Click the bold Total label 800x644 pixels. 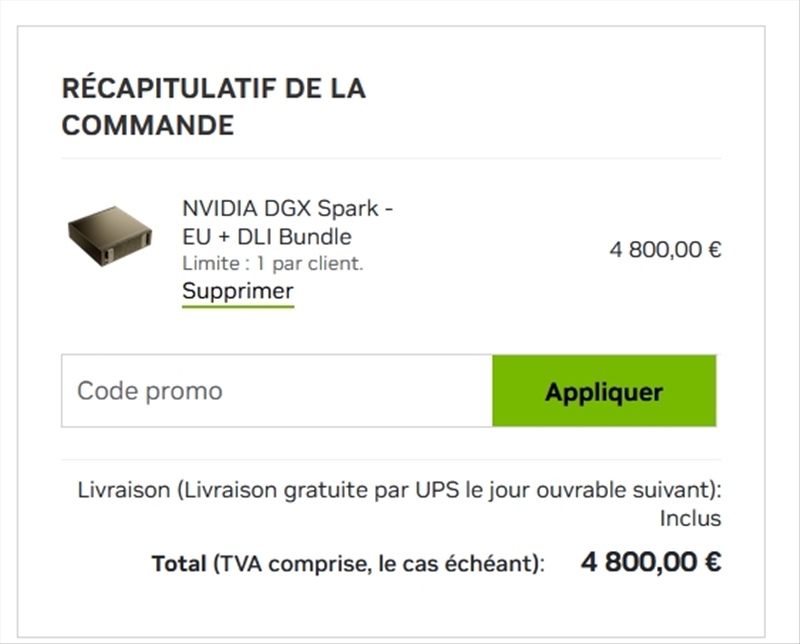tap(179, 564)
